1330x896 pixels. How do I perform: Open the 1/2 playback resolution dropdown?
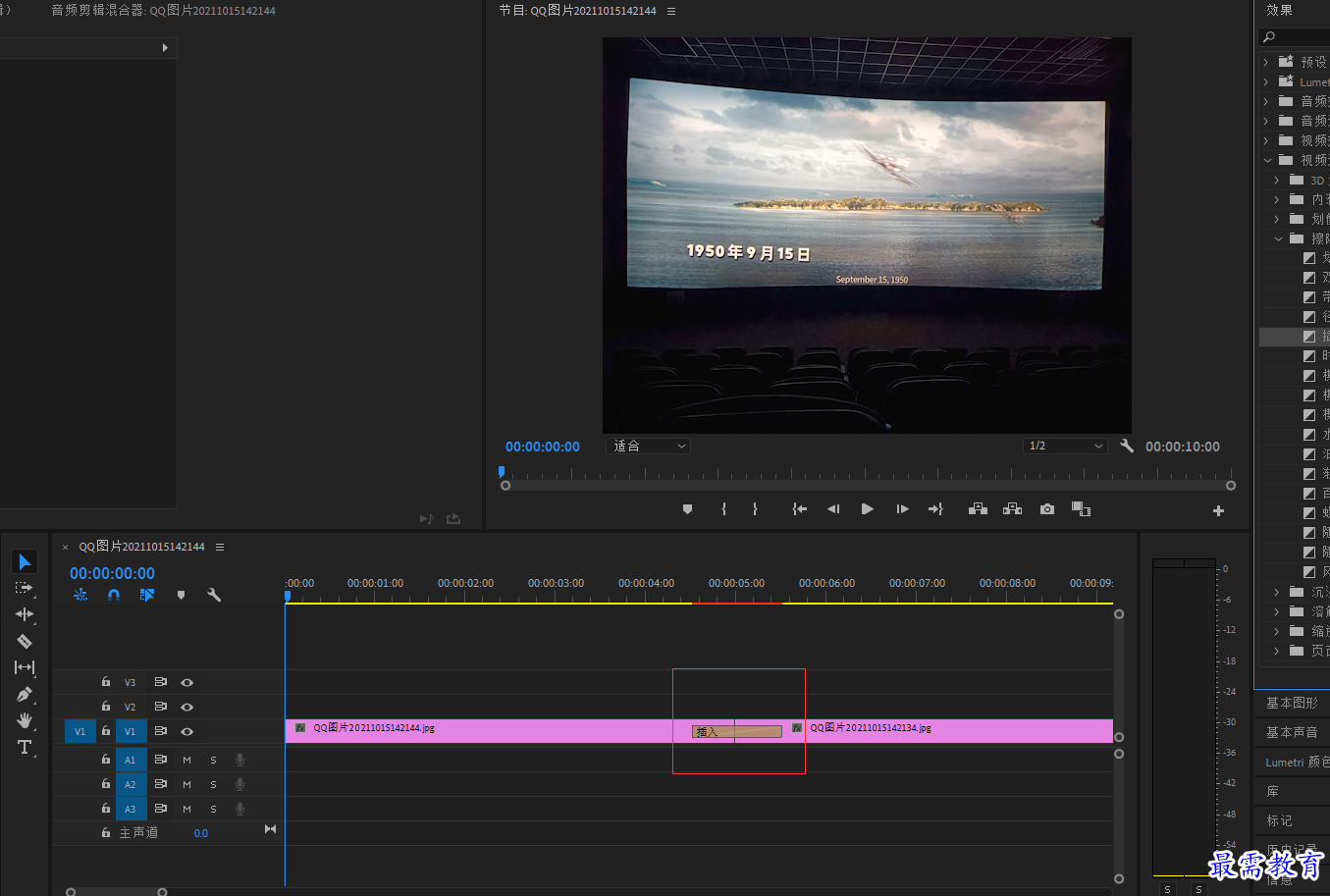click(1065, 446)
